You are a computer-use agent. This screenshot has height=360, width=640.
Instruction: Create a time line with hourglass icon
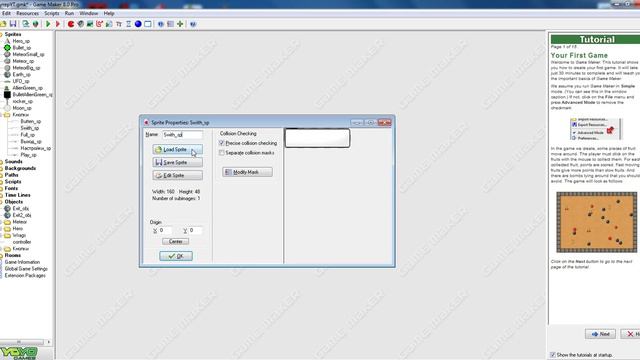pyautogui.click(x=128, y=24)
